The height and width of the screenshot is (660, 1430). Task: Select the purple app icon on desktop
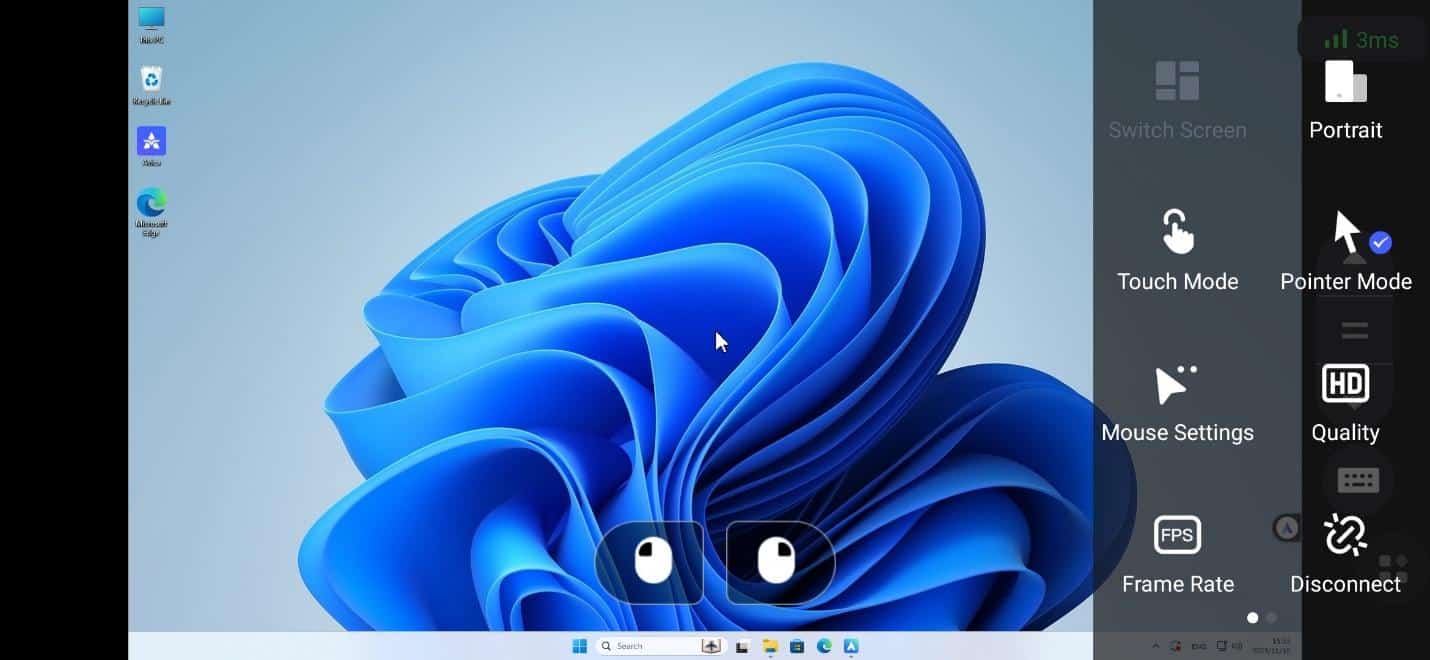151,146
